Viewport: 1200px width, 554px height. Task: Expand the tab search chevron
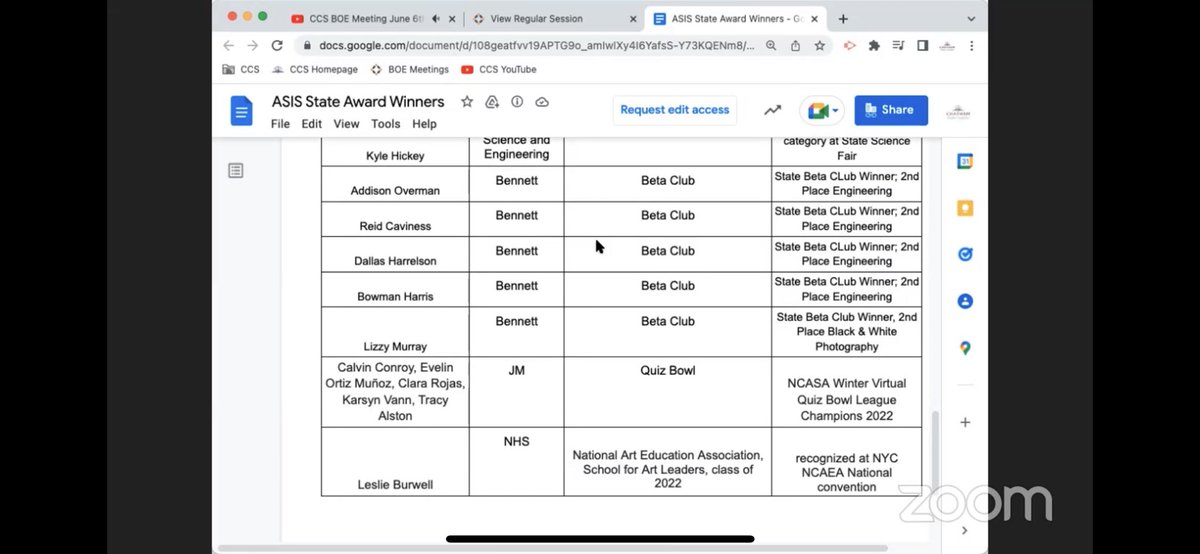click(x=971, y=18)
